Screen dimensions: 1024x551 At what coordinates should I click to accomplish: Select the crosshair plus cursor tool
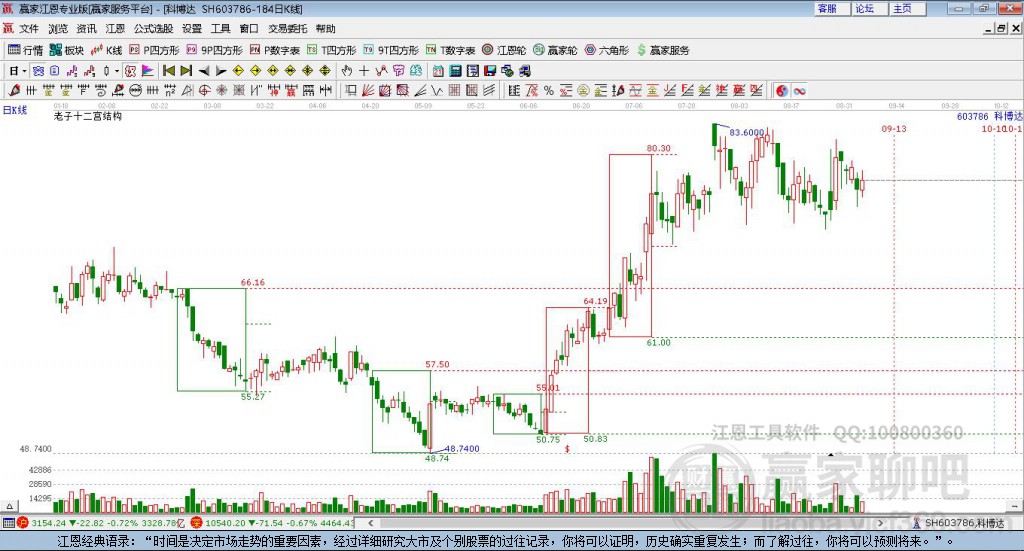(364, 71)
